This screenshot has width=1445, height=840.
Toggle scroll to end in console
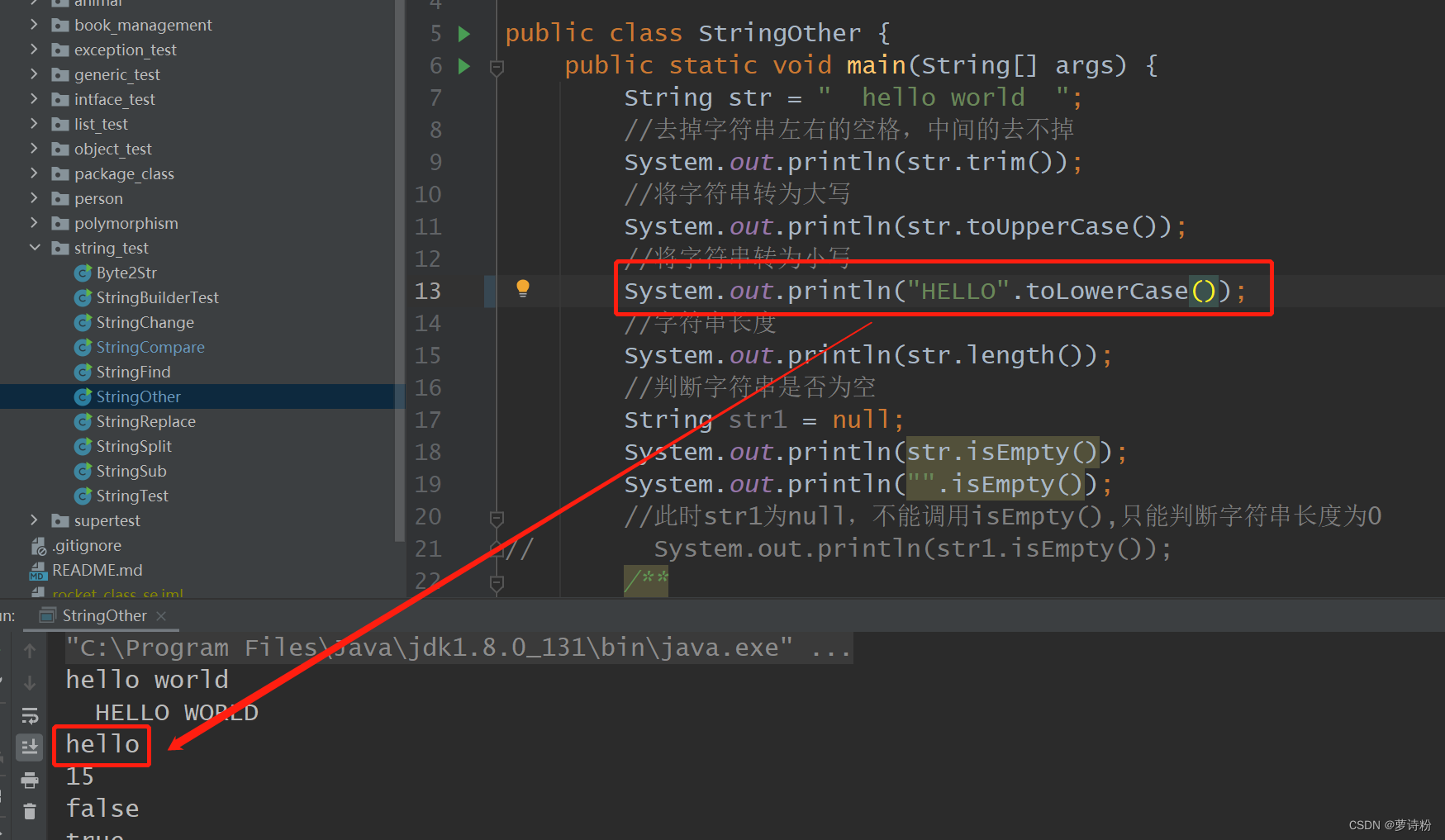[30, 747]
